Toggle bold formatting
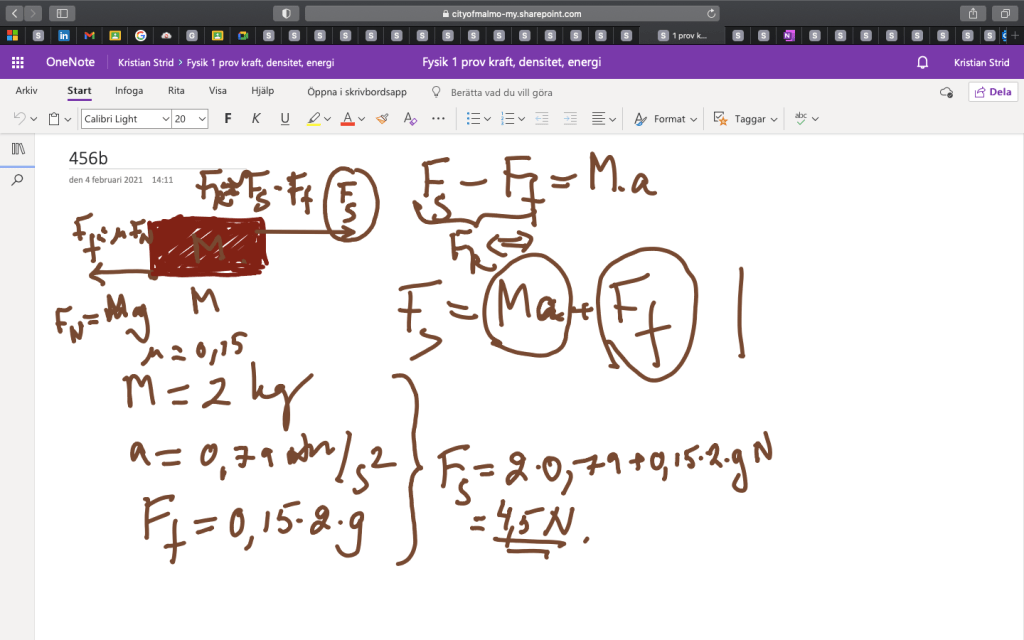The width and height of the screenshot is (1024, 640). pos(227,118)
